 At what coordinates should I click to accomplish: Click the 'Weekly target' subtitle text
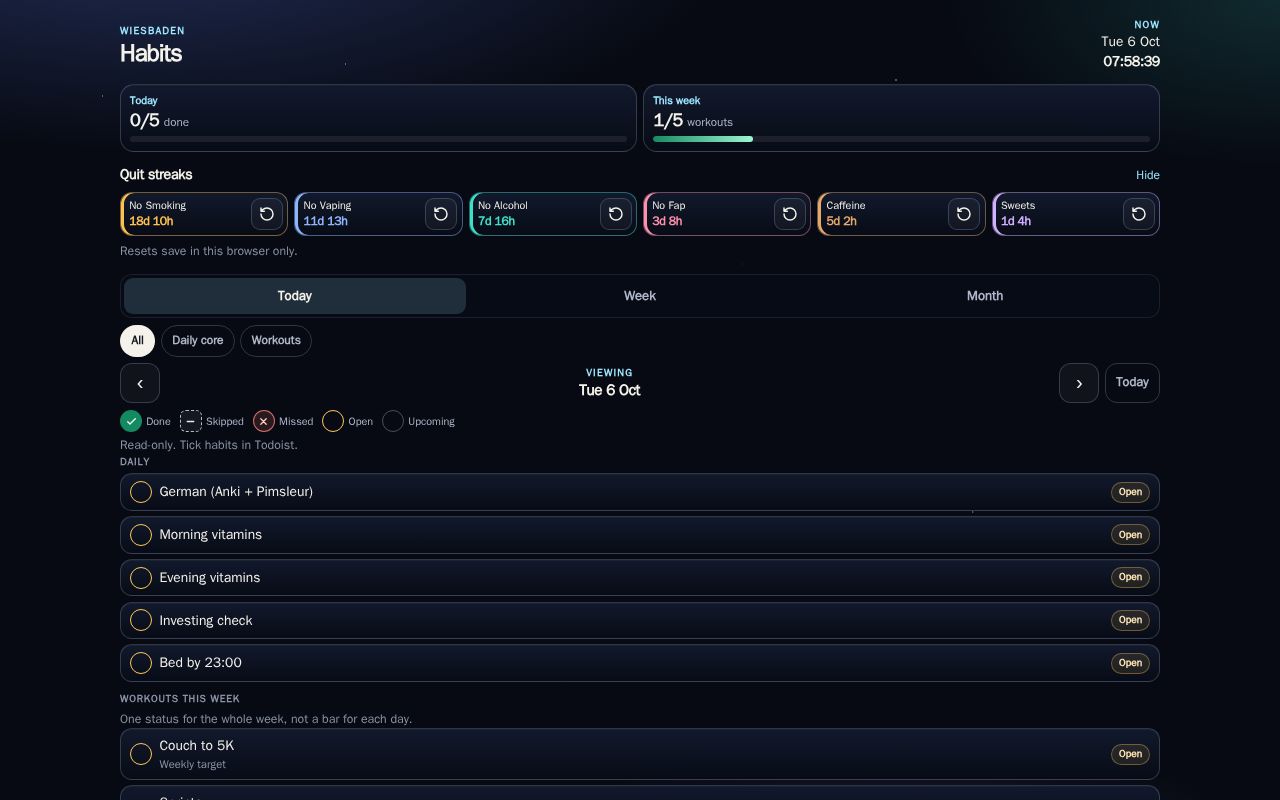coord(192,764)
